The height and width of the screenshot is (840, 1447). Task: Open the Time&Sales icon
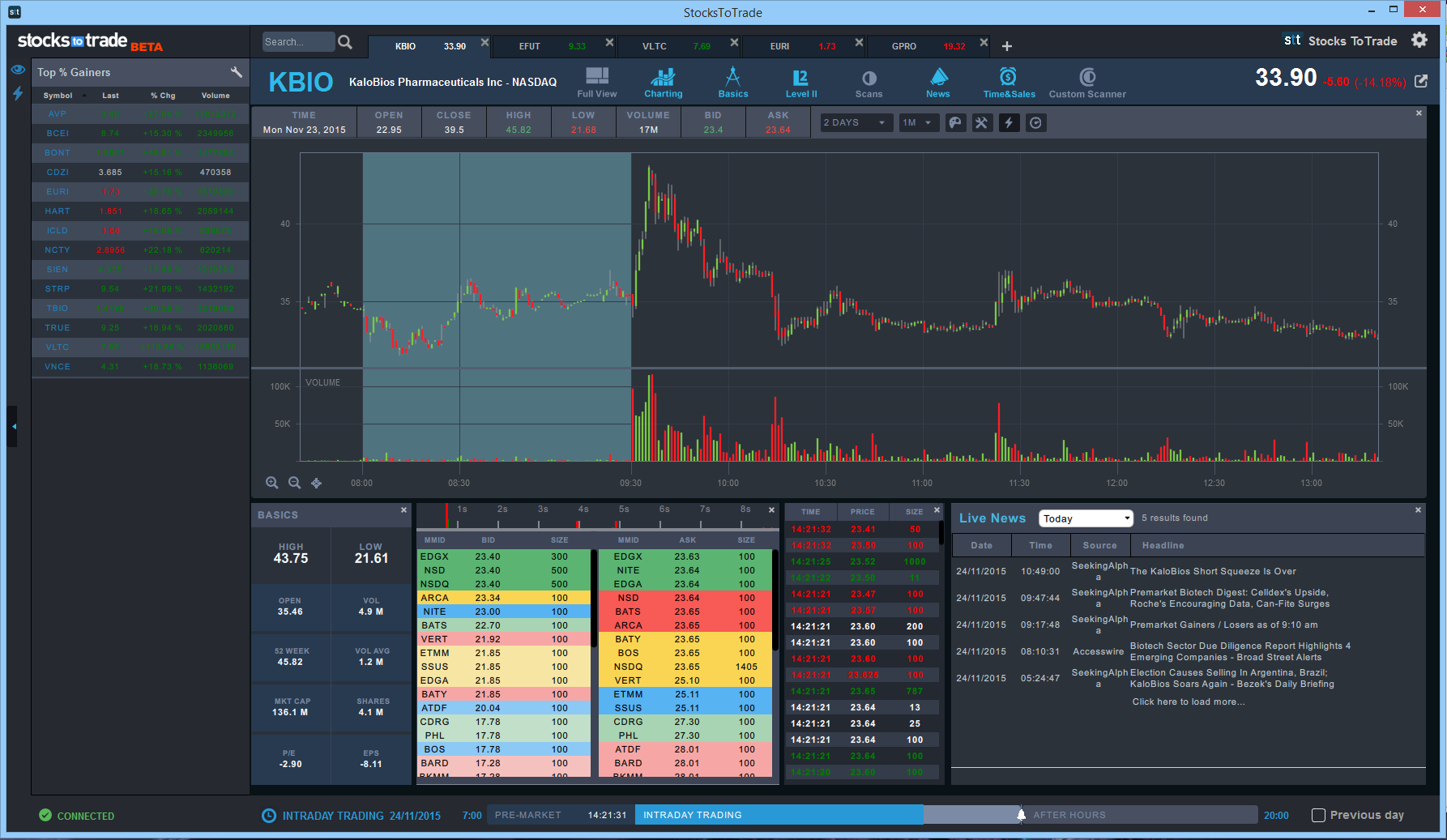pyautogui.click(x=1009, y=83)
